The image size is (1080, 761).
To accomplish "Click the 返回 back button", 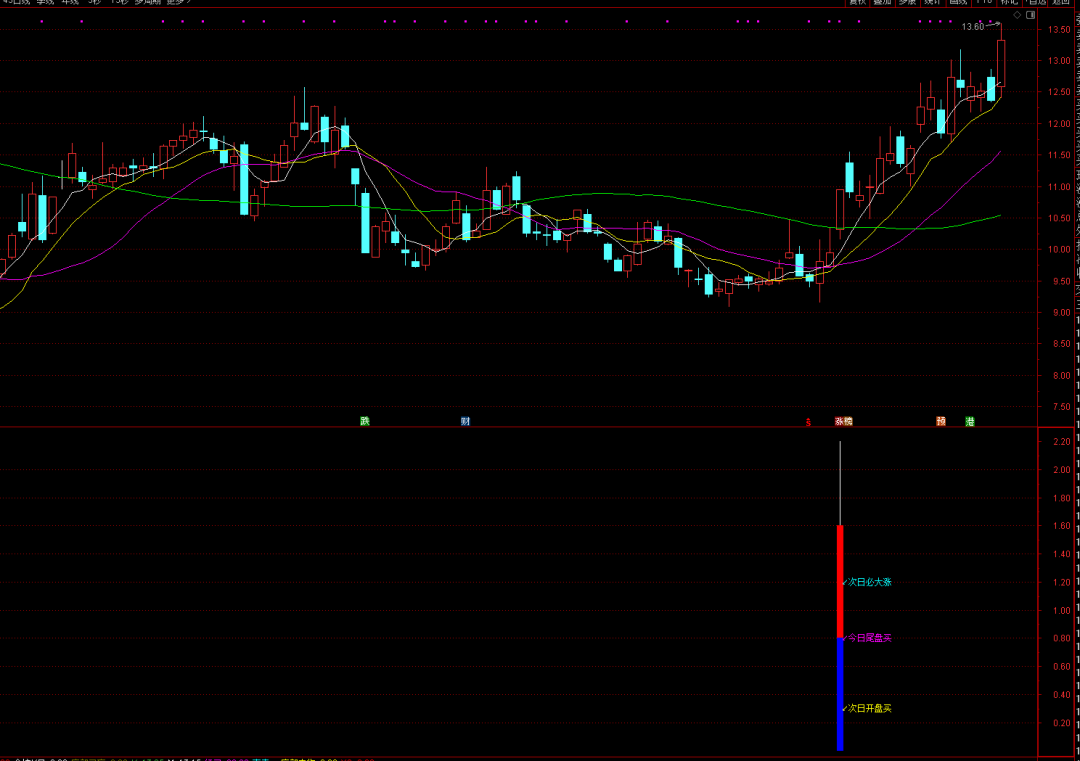I will pyautogui.click(x=1060, y=2).
